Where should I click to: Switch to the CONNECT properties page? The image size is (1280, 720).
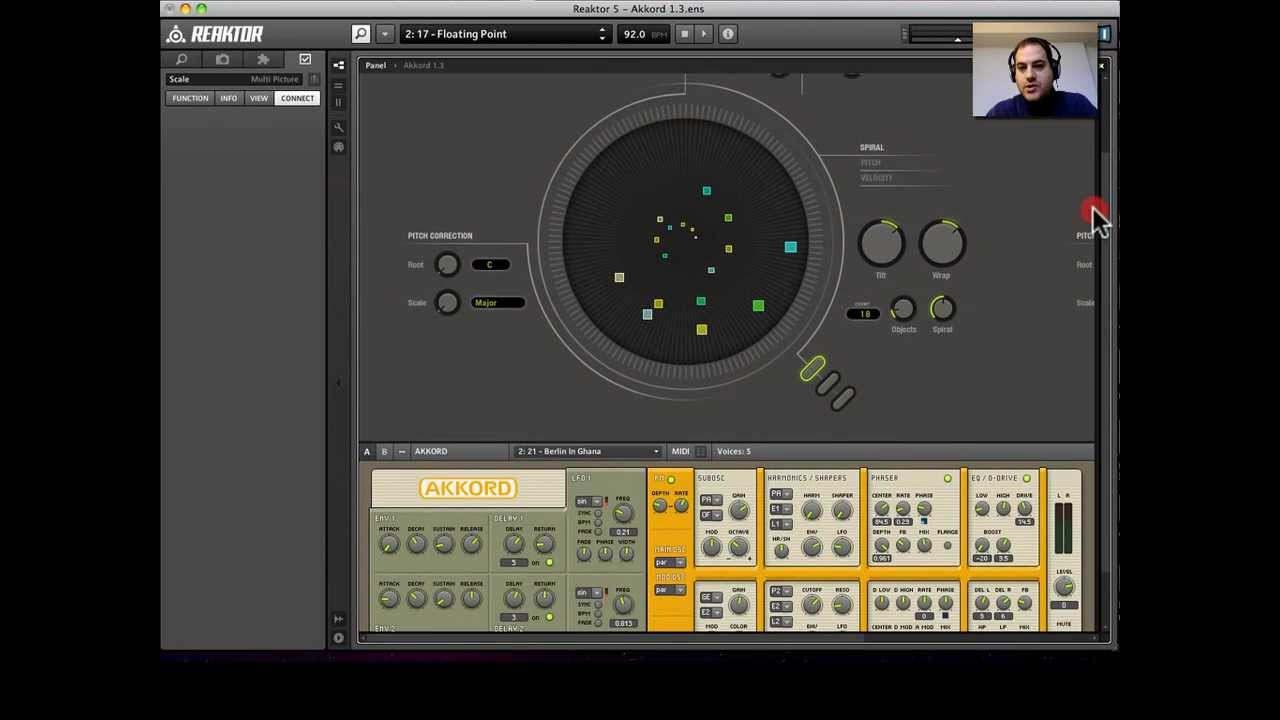tap(297, 98)
